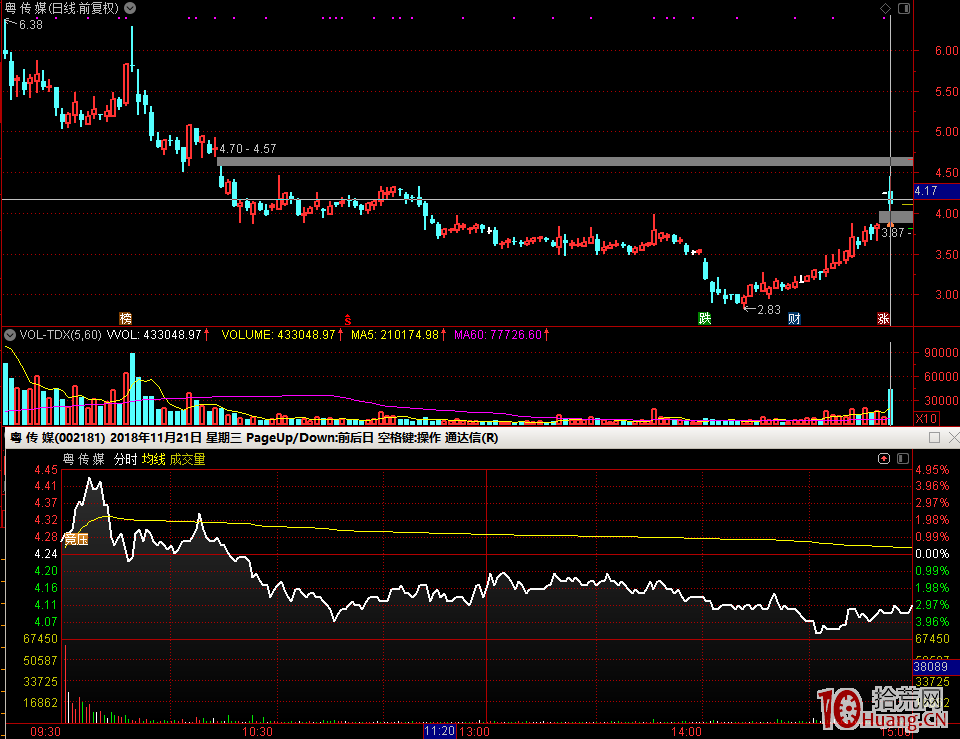This screenshot has height=739, width=960.
Task: Click the 6.38 high price annotation
Action: click(x=31, y=24)
